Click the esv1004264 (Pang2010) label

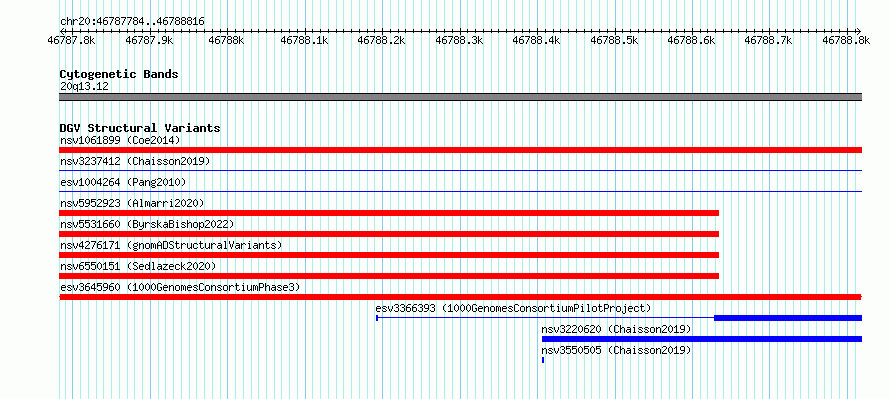(x=123, y=182)
